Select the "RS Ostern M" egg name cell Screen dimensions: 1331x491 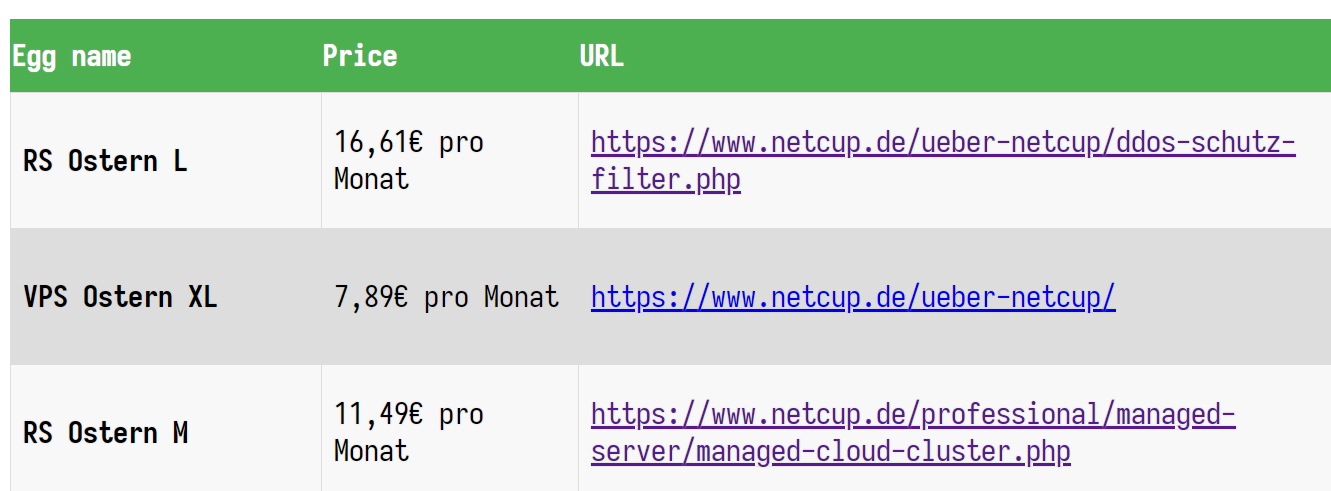coord(106,433)
